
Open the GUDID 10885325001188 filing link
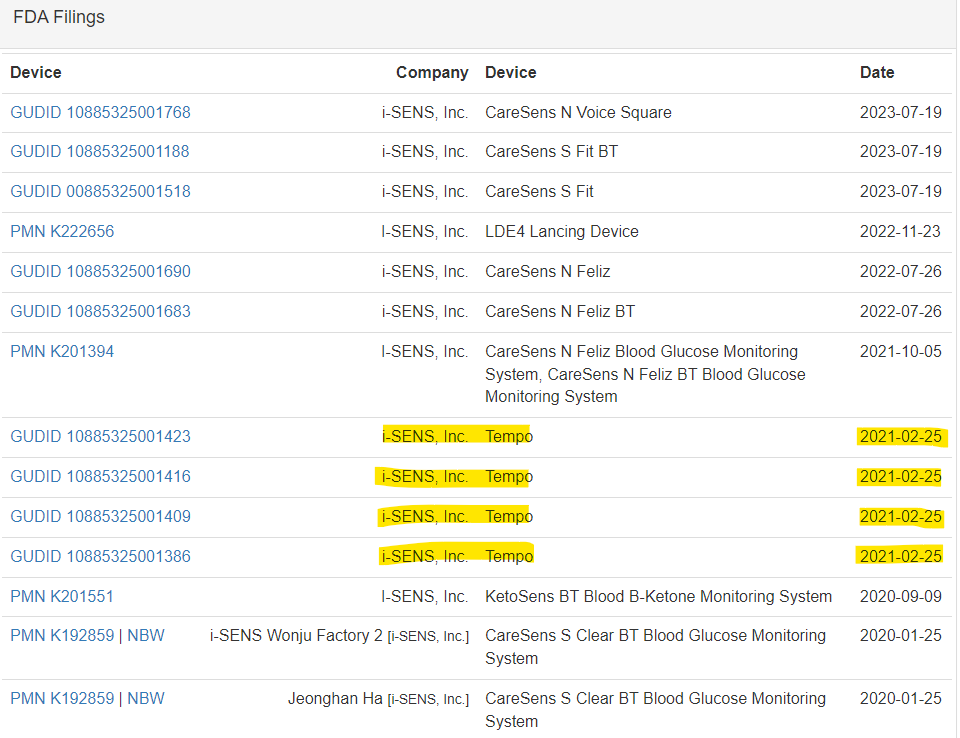pyautogui.click(x=100, y=152)
